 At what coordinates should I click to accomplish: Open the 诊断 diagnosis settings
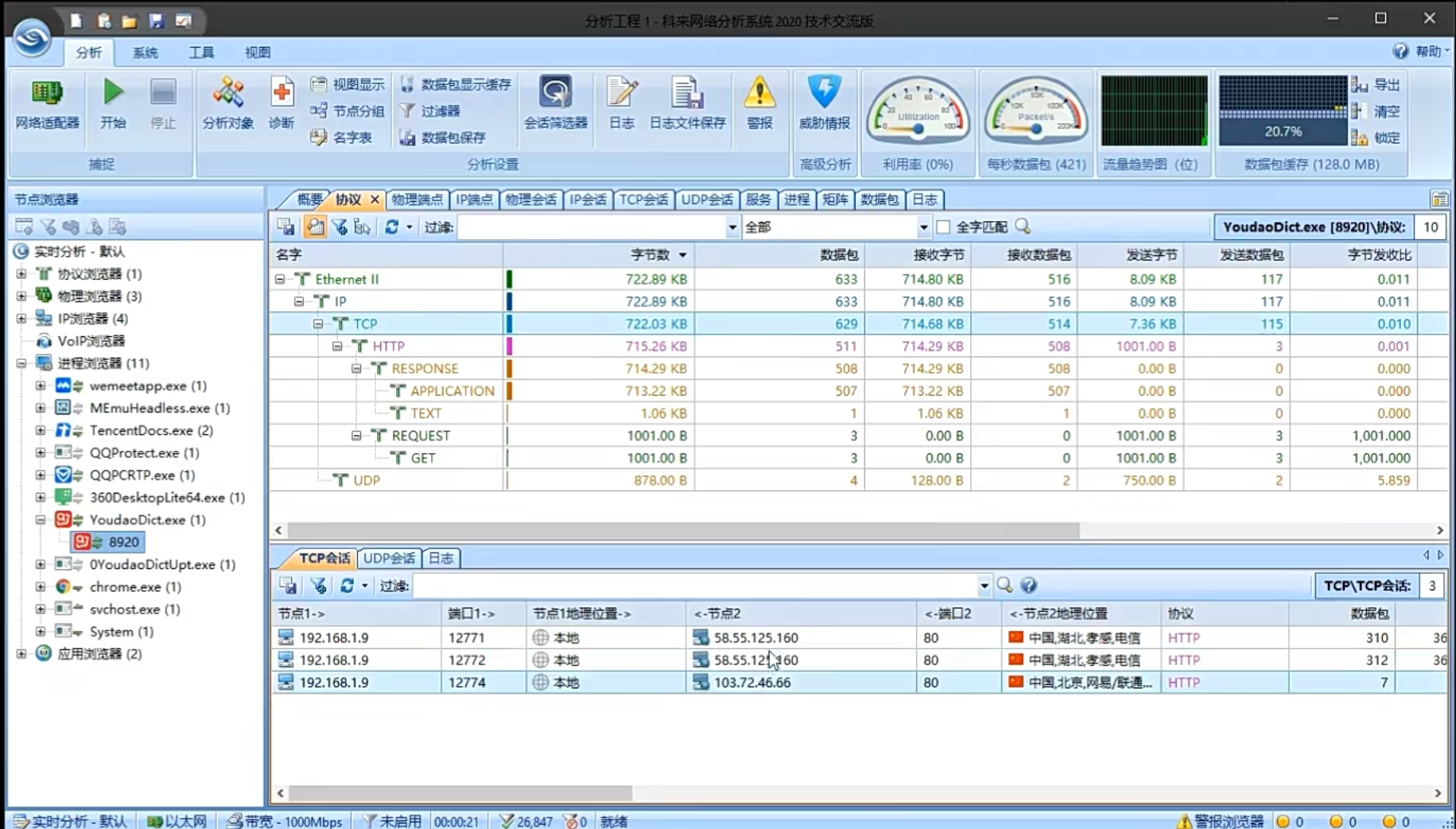[281, 103]
